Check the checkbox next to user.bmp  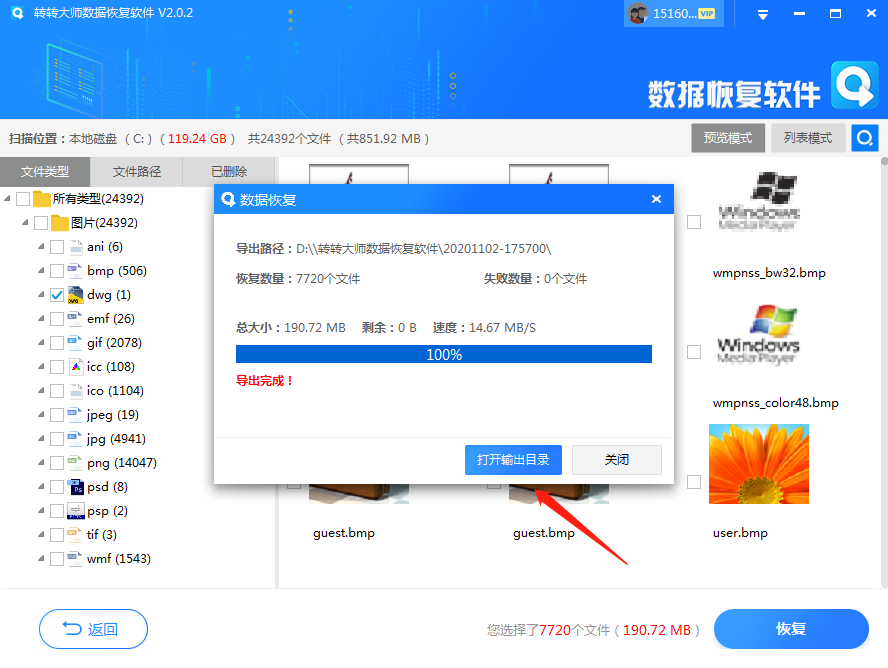[694, 481]
